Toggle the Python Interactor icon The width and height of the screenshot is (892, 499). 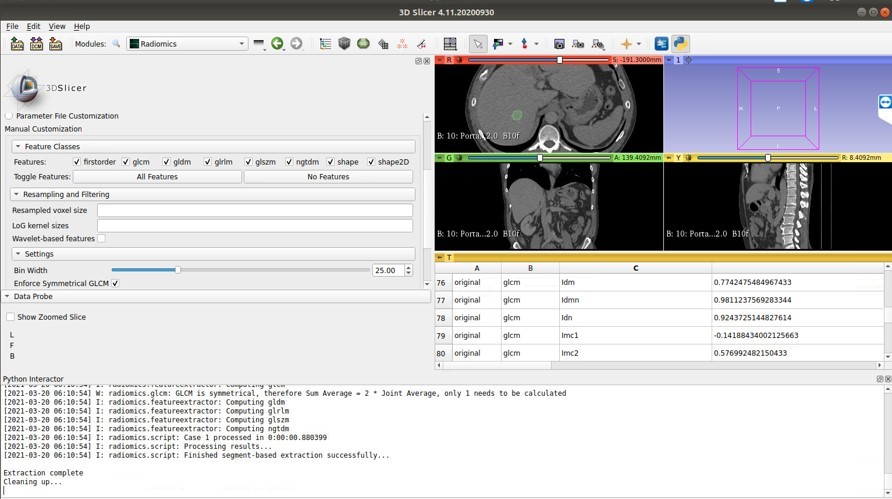(680, 44)
